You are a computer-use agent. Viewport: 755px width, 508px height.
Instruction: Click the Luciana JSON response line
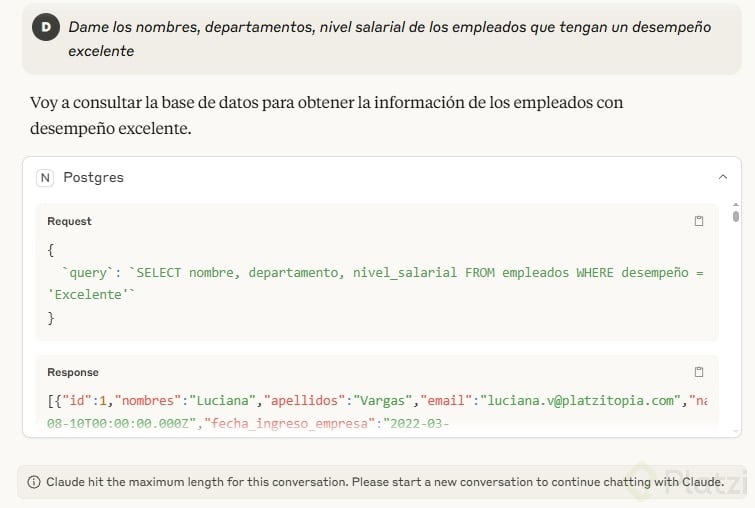pyautogui.click(x=377, y=401)
